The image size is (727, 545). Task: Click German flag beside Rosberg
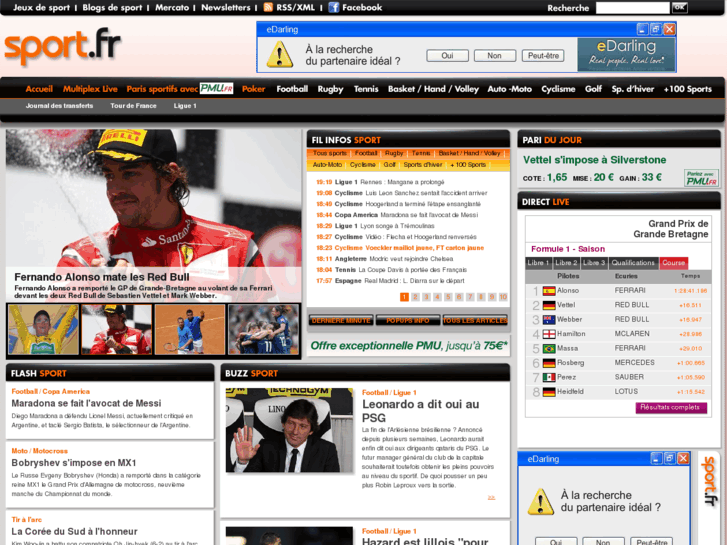coord(549,363)
